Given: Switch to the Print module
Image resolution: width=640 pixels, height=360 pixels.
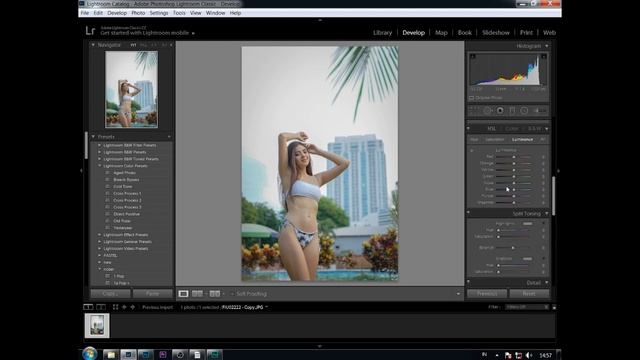Looking at the screenshot, I should (x=526, y=33).
